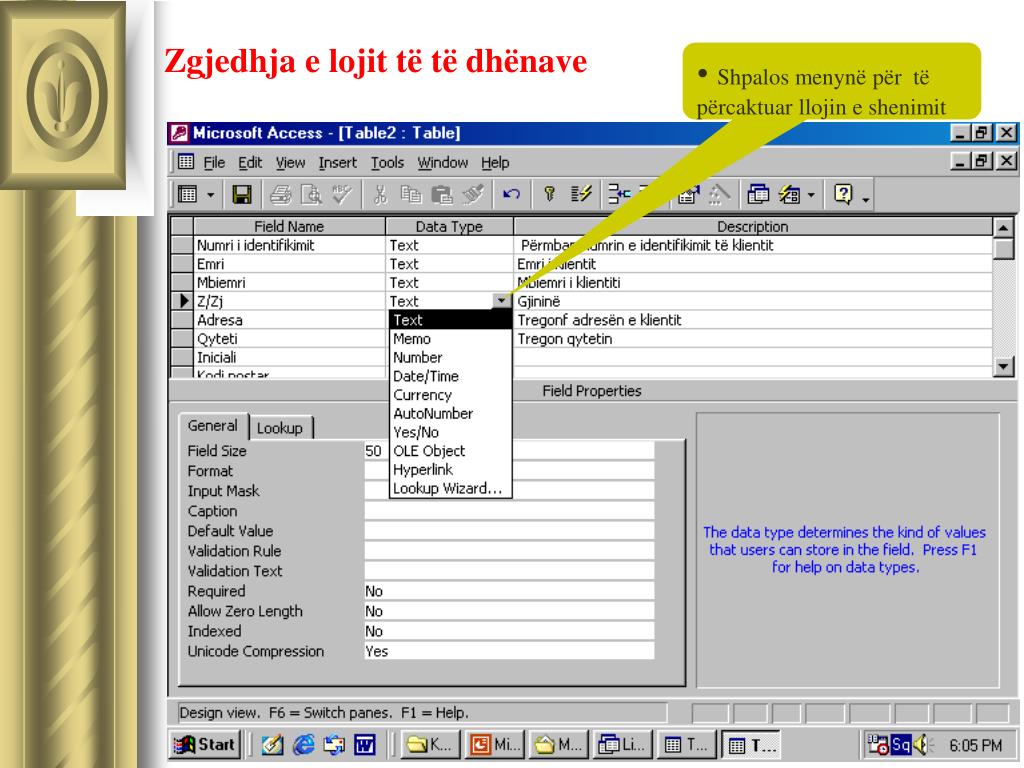Launch Lookup Wizard... from type list

(x=450, y=488)
